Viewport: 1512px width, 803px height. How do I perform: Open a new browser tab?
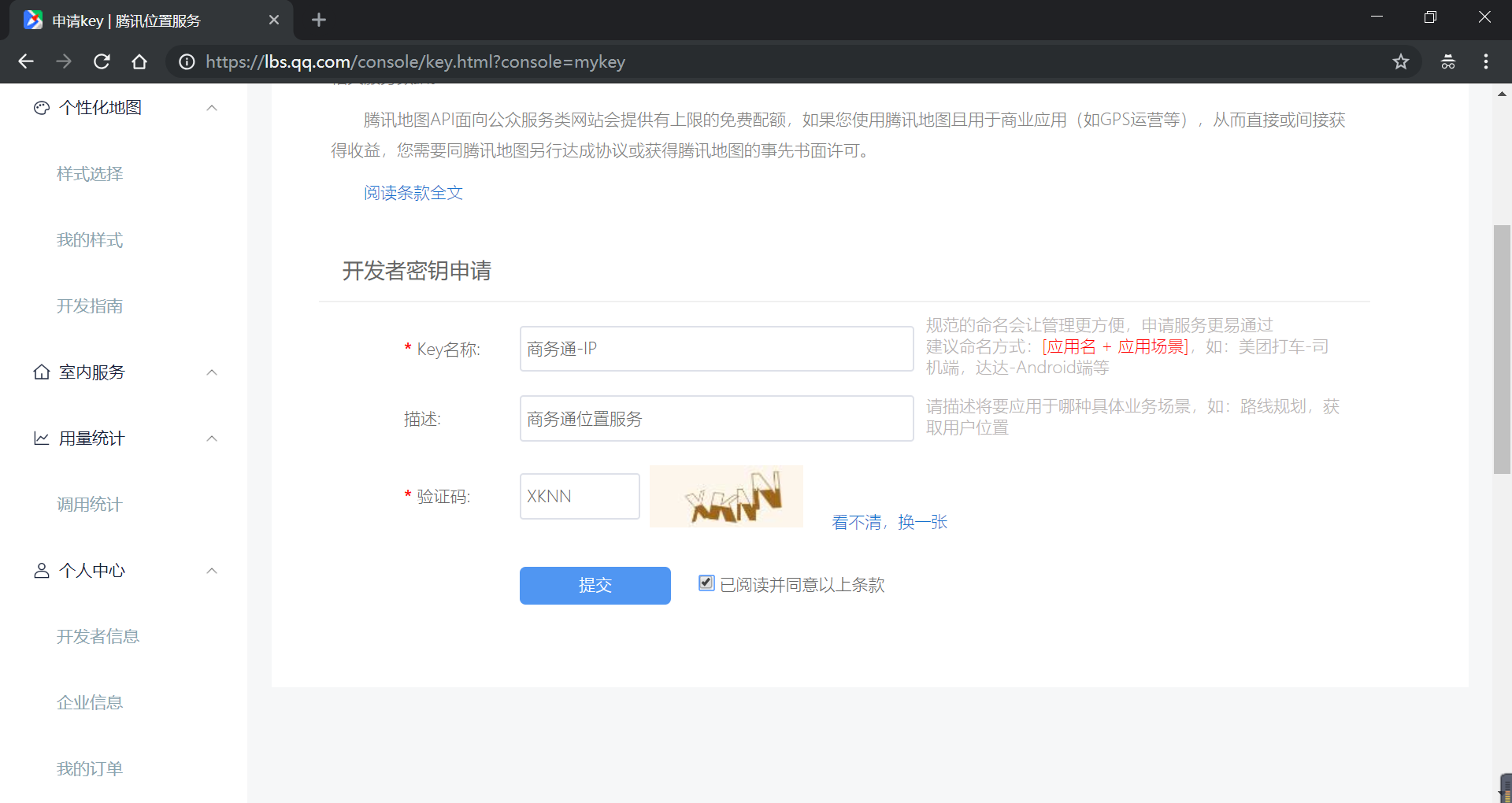click(319, 20)
